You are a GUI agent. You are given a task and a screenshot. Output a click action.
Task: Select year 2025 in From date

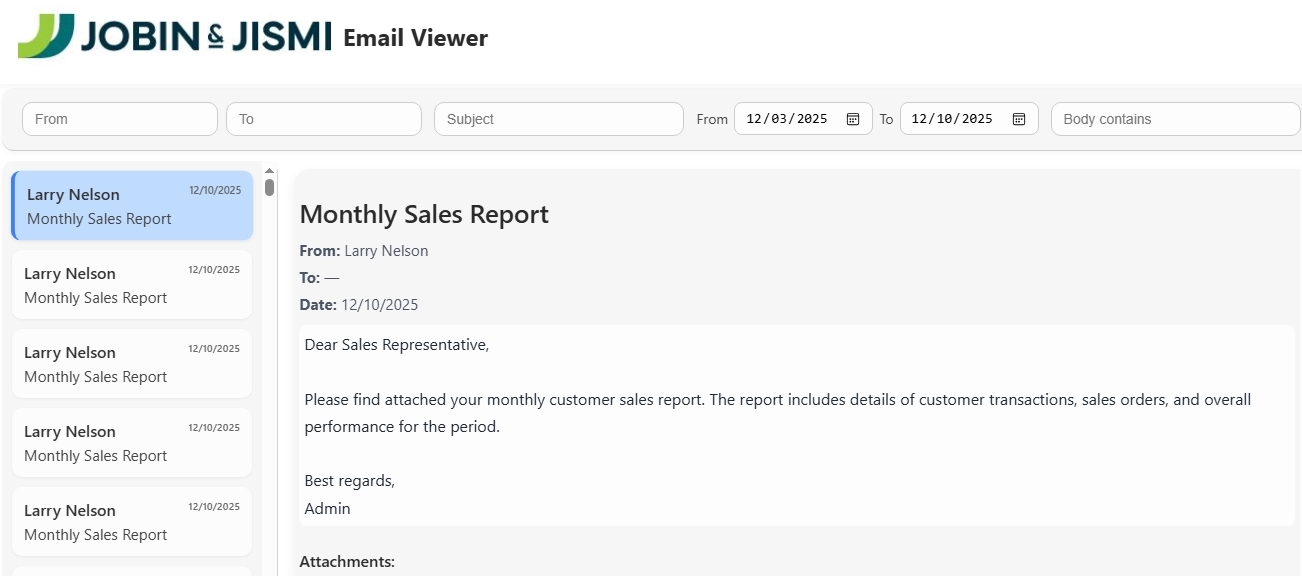pyautogui.click(x=812, y=119)
